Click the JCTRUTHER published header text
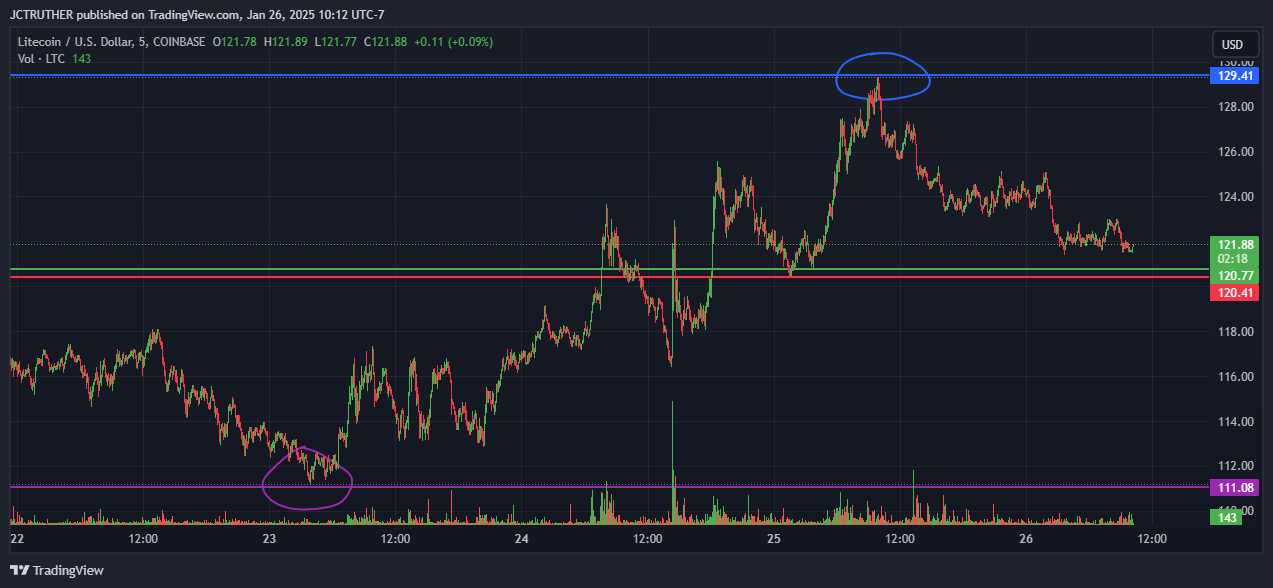Screen dimensions: 1273x588 (197, 14)
